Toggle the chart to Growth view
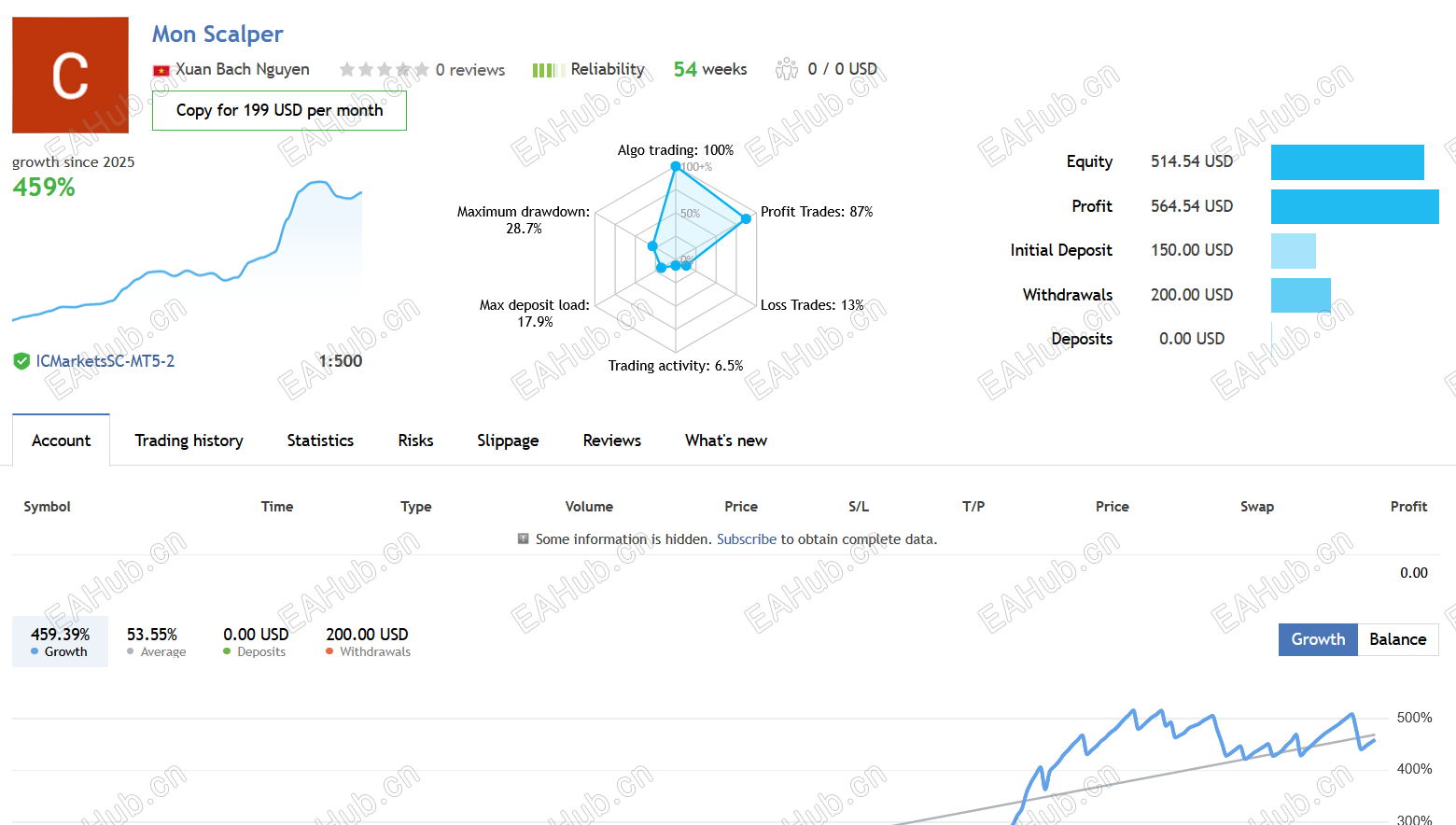 coord(1318,639)
